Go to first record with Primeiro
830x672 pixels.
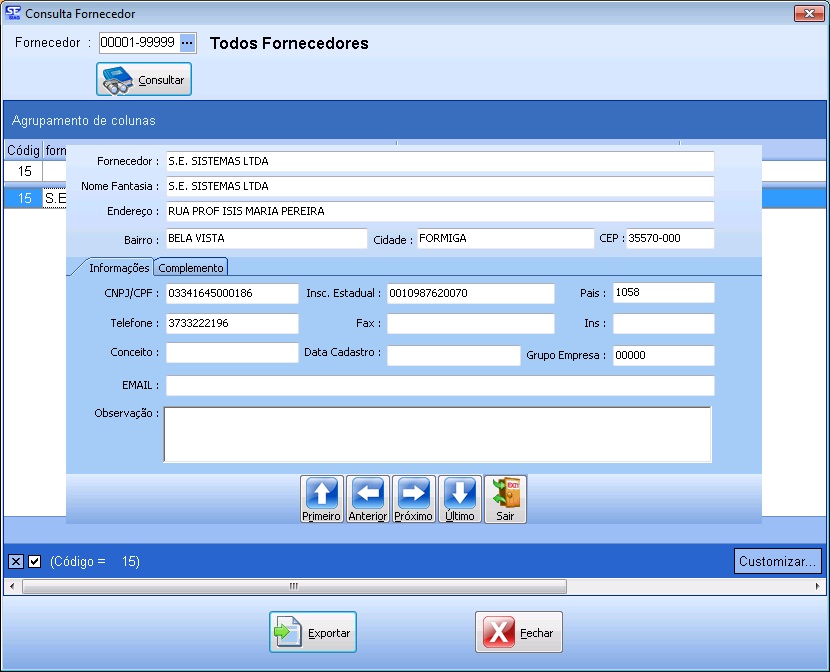click(321, 499)
